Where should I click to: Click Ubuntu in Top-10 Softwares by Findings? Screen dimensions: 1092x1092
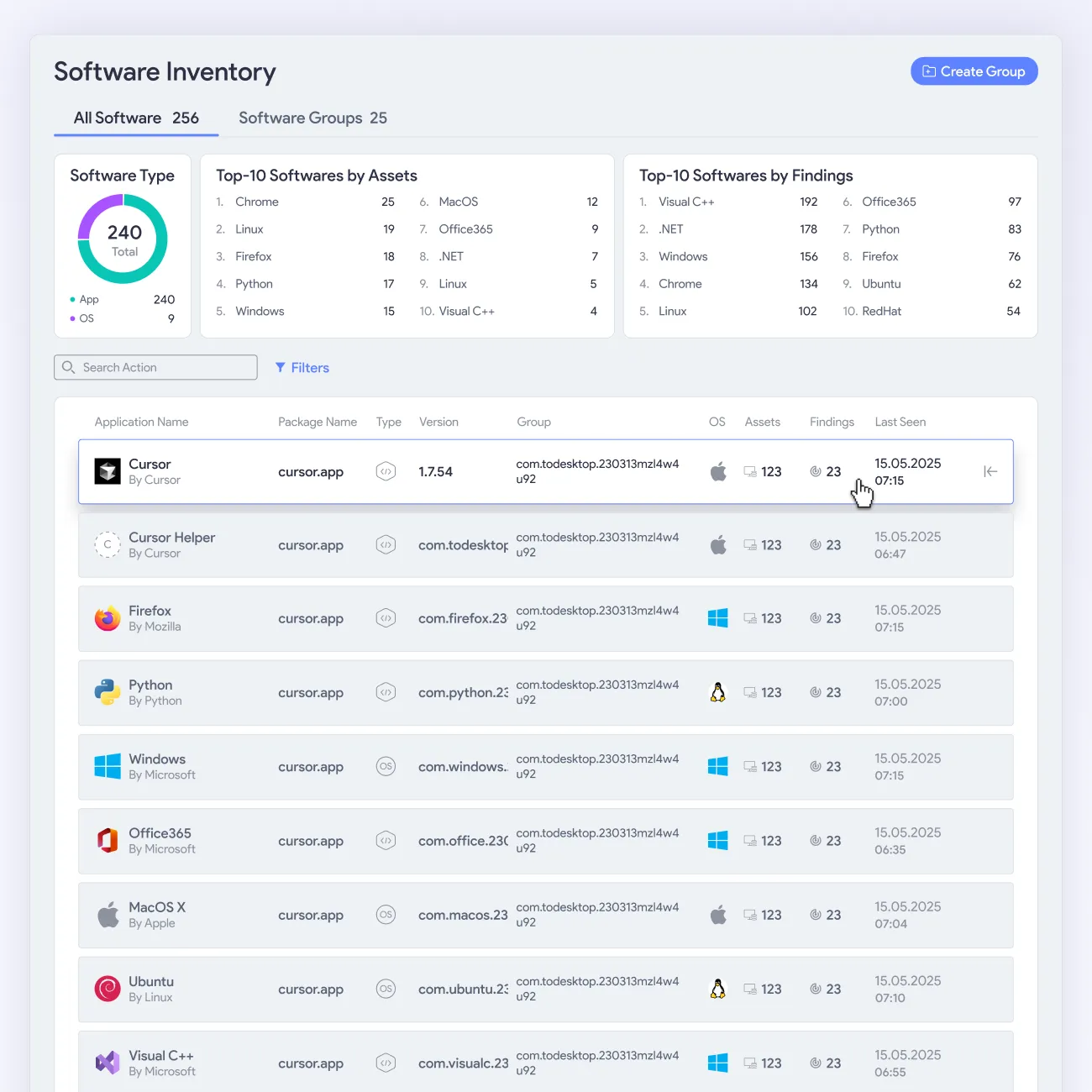coord(881,284)
